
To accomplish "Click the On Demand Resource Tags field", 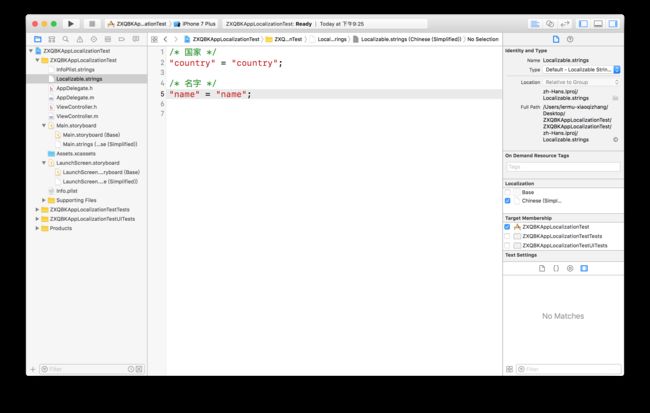I will (x=563, y=167).
